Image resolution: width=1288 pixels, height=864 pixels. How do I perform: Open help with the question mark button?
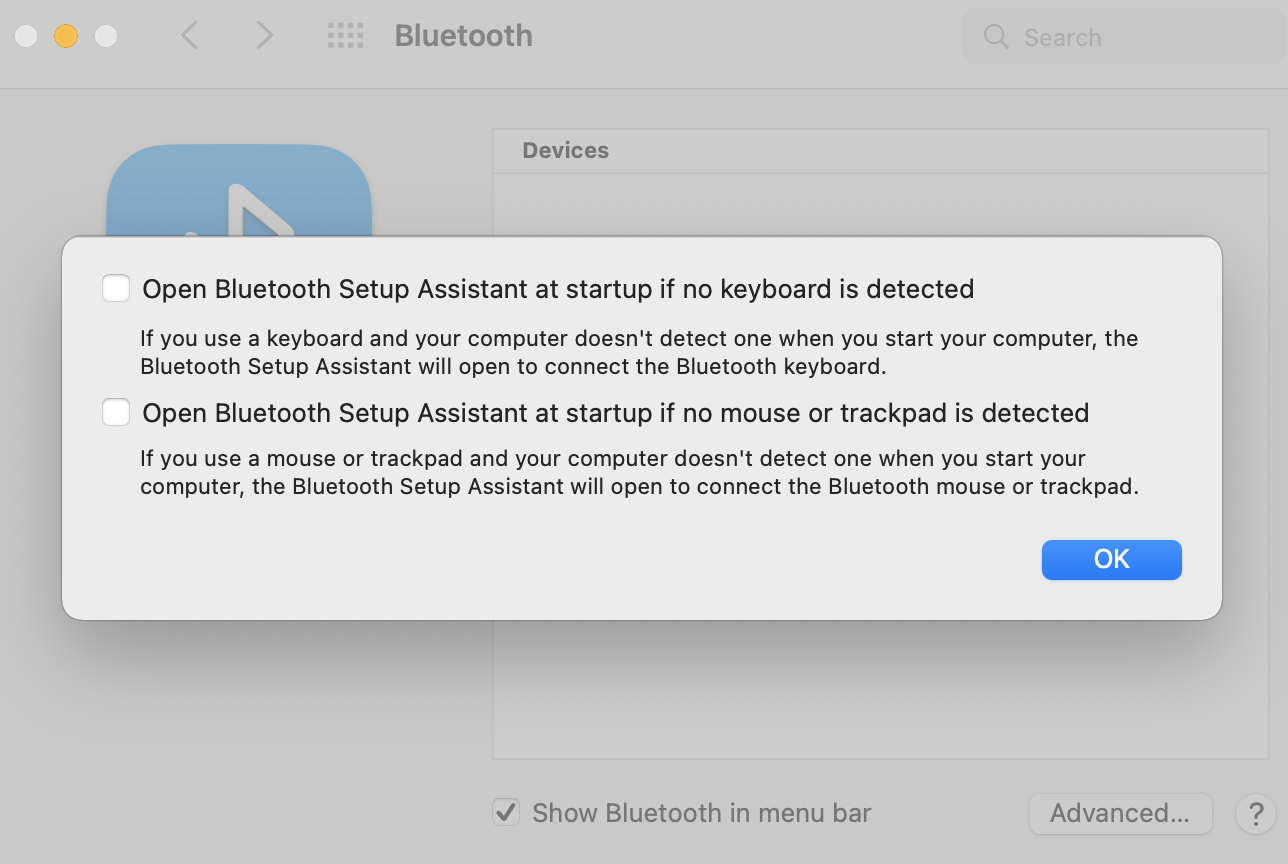pyautogui.click(x=1255, y=813)
